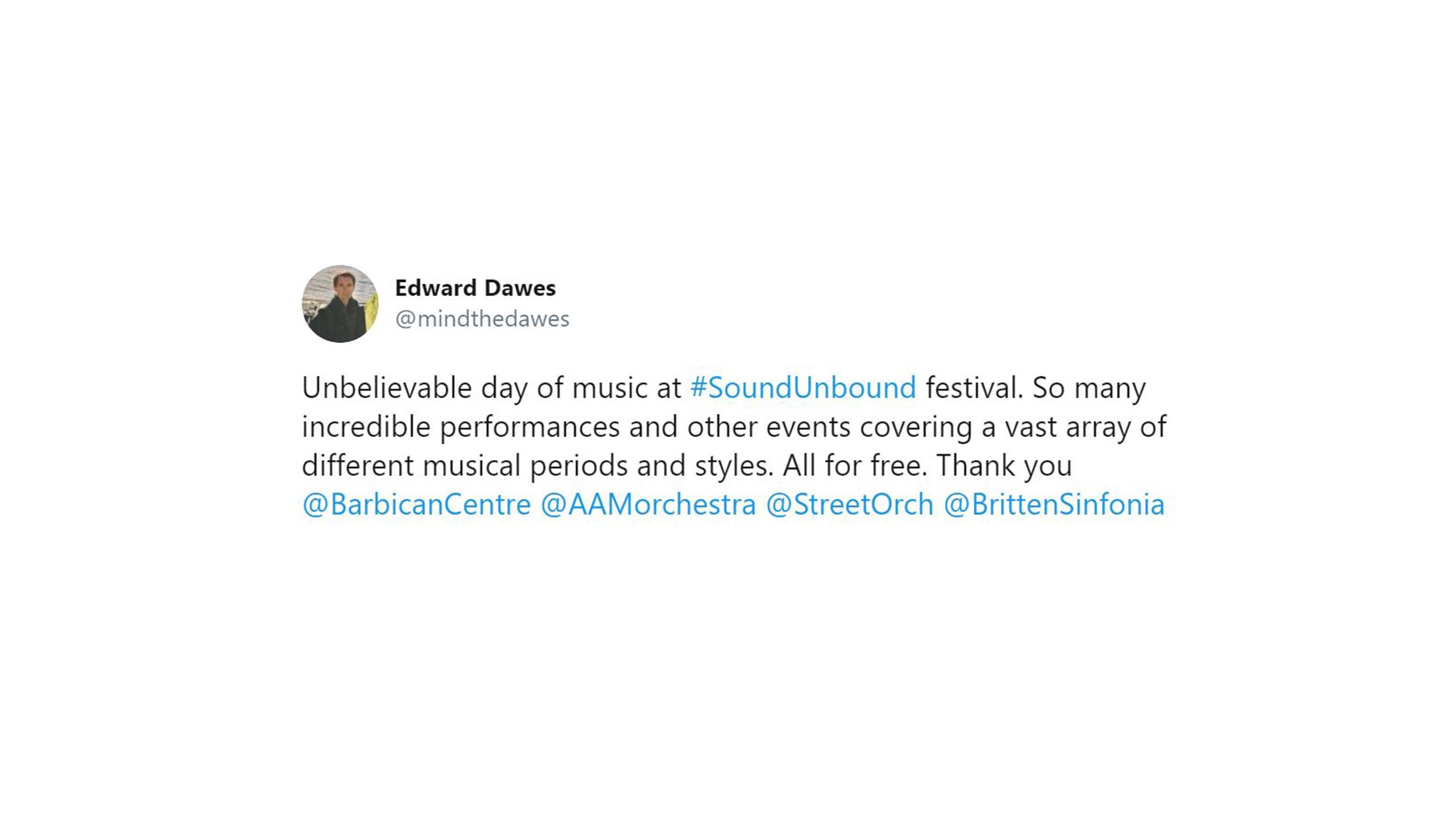Click the word "covering" in the tweet
Viewport: 1456px width, 819px height.
(916, 427)
